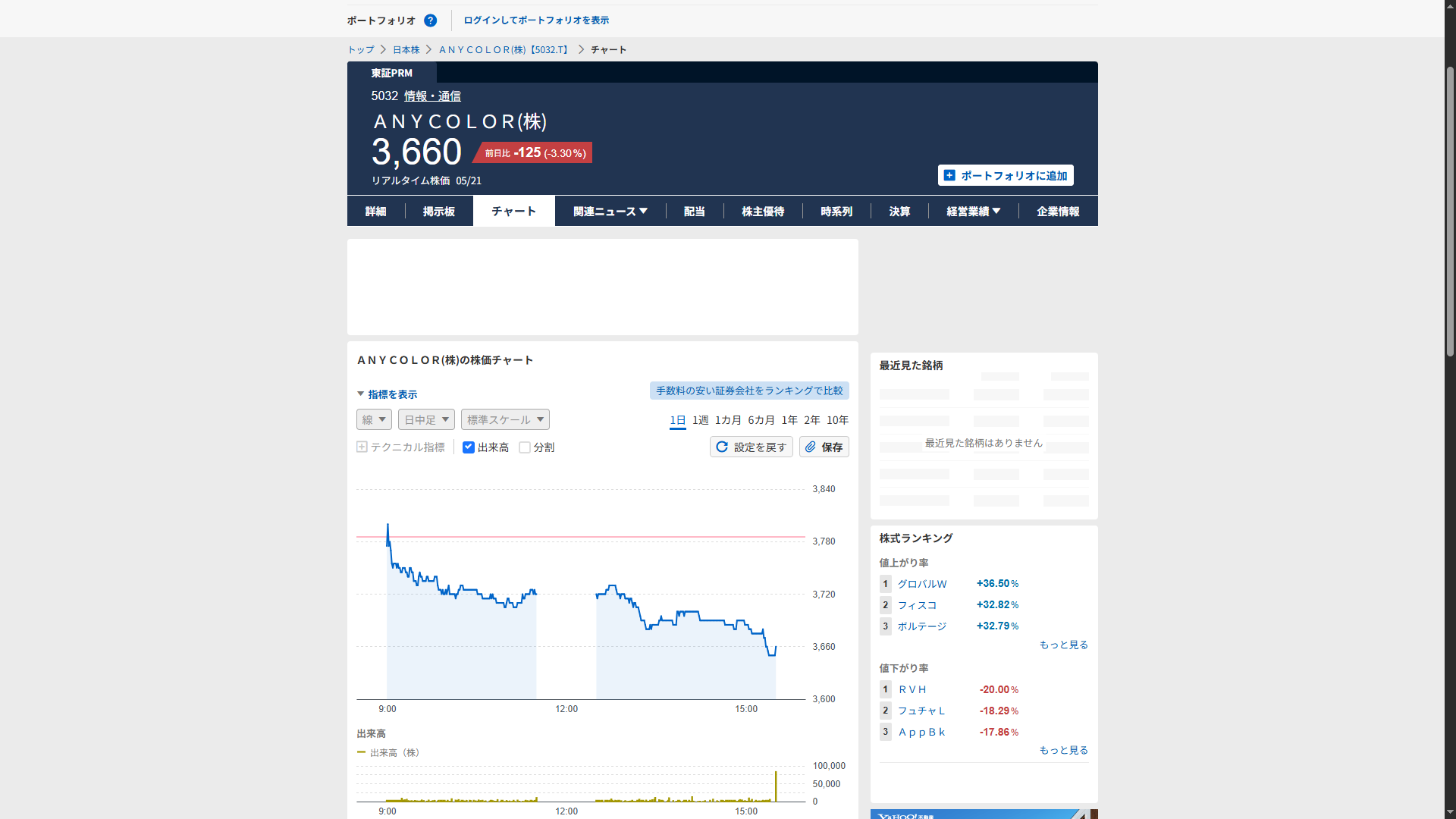Click breadcrumb chevron before チャート
This screenshot has height=819, width=1456.
pos(581,49)
